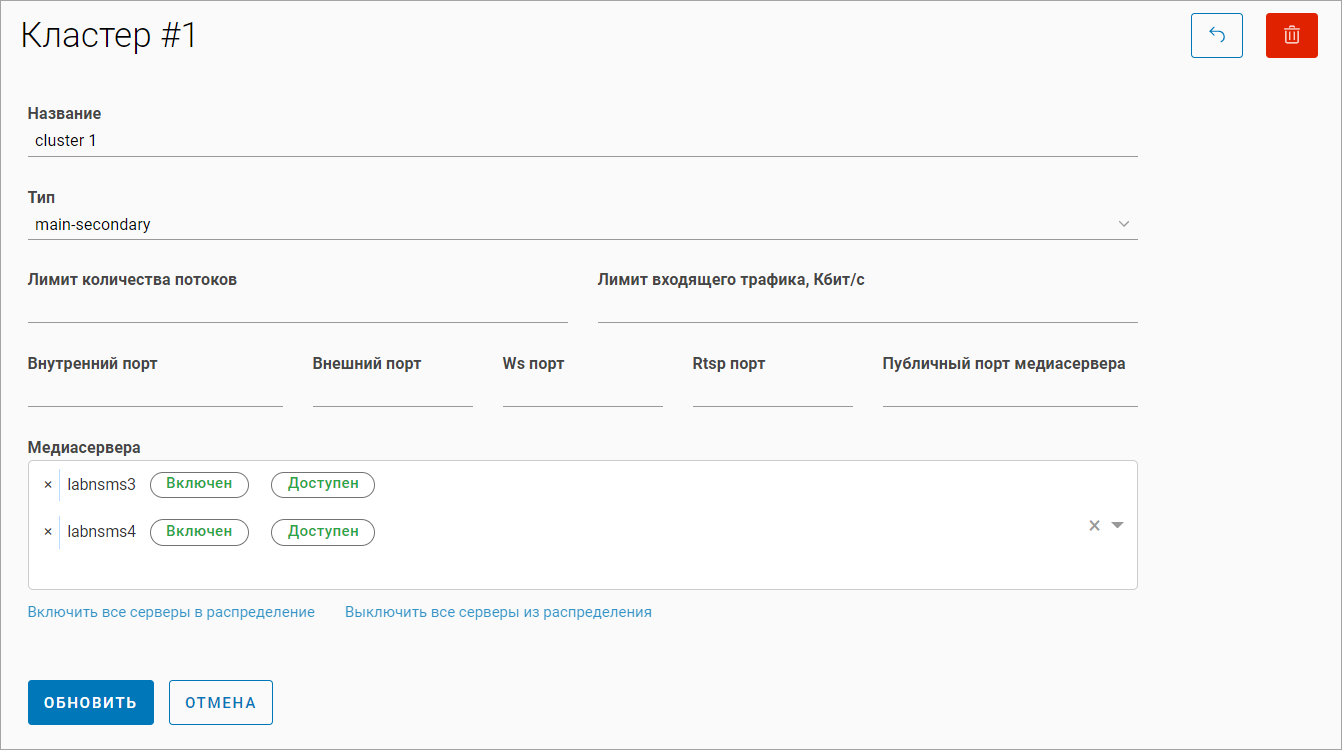
Task: Expand the media servers dropdown arrow
Action: pyautogui.click(x=1118, y=526)
